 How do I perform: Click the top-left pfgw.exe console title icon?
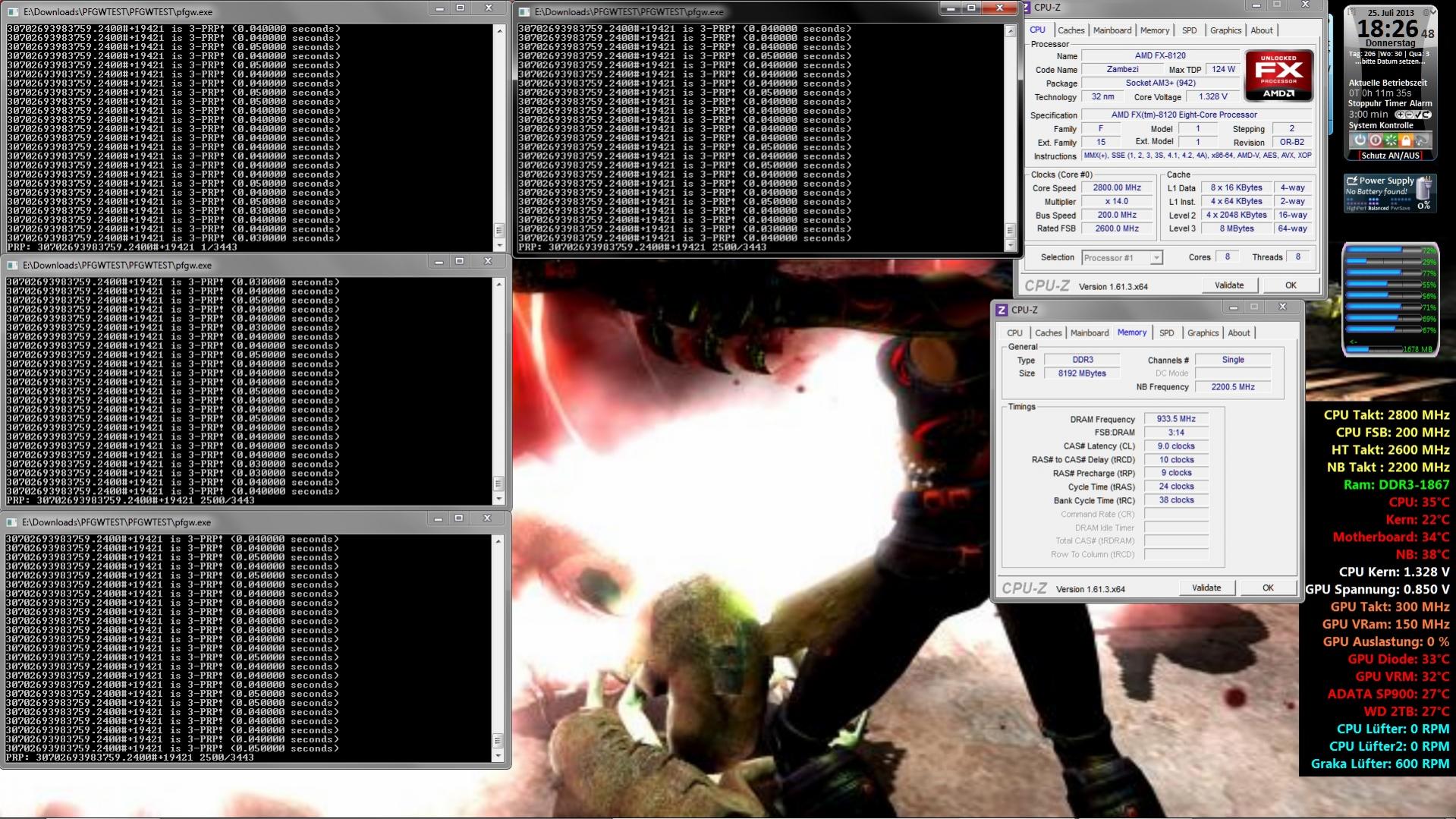12,12
